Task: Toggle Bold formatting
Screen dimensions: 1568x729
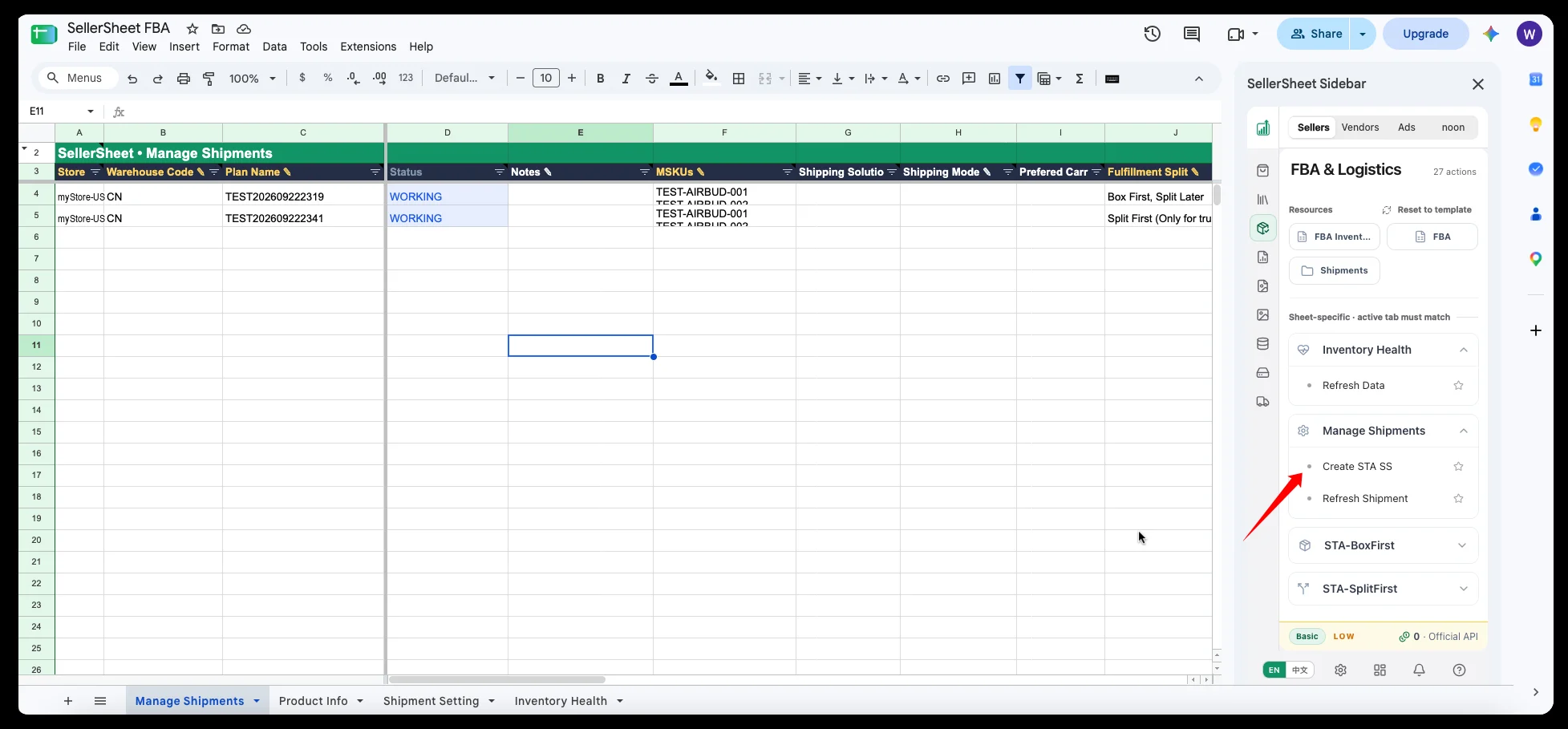Action: (x=600, y=79)
